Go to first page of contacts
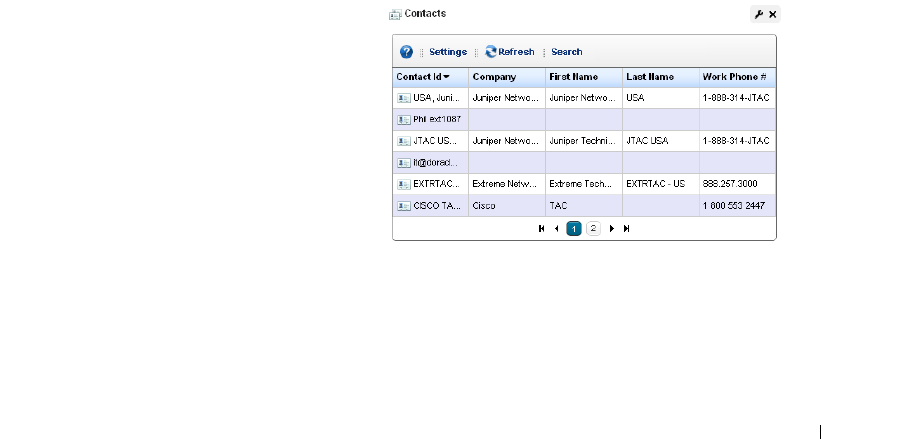Screen dimensions: 900x439 pos(541,228)
